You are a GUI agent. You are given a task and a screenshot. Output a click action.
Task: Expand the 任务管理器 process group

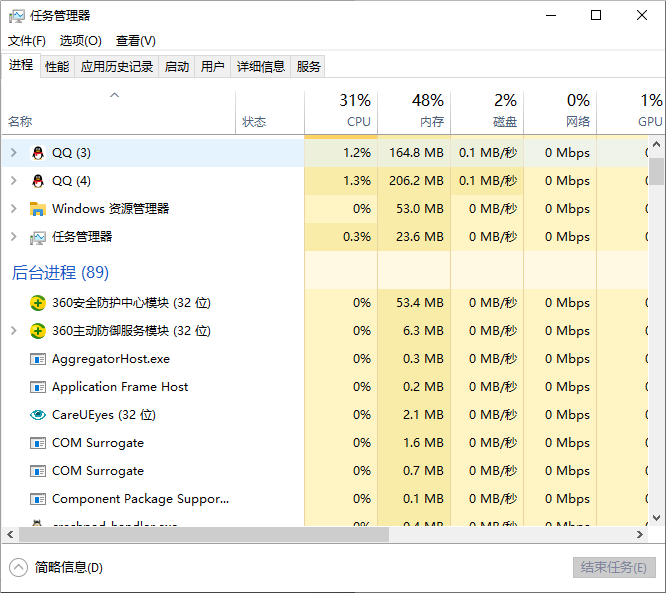point(14,237)
